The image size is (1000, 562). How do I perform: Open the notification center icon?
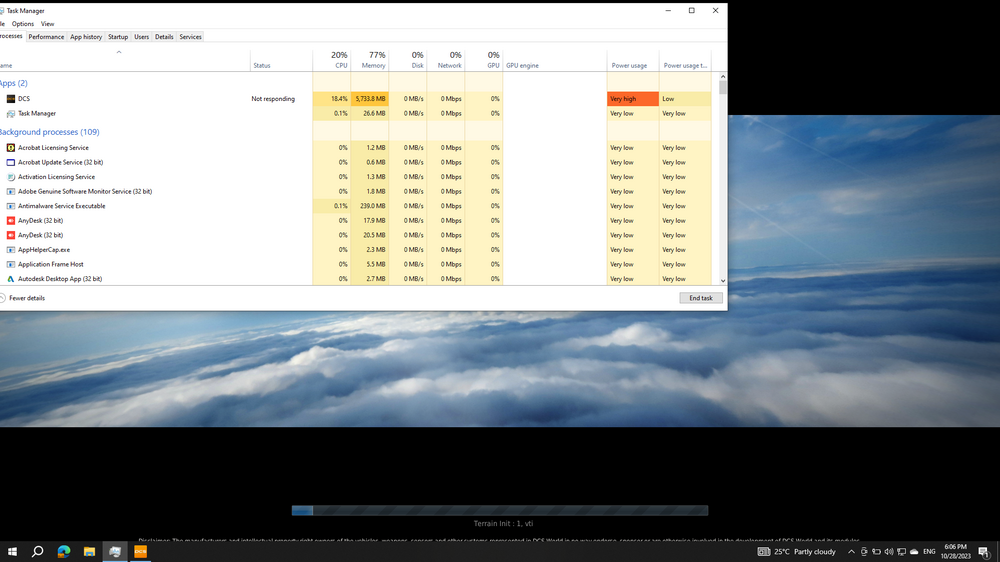(x=984, y=552)
